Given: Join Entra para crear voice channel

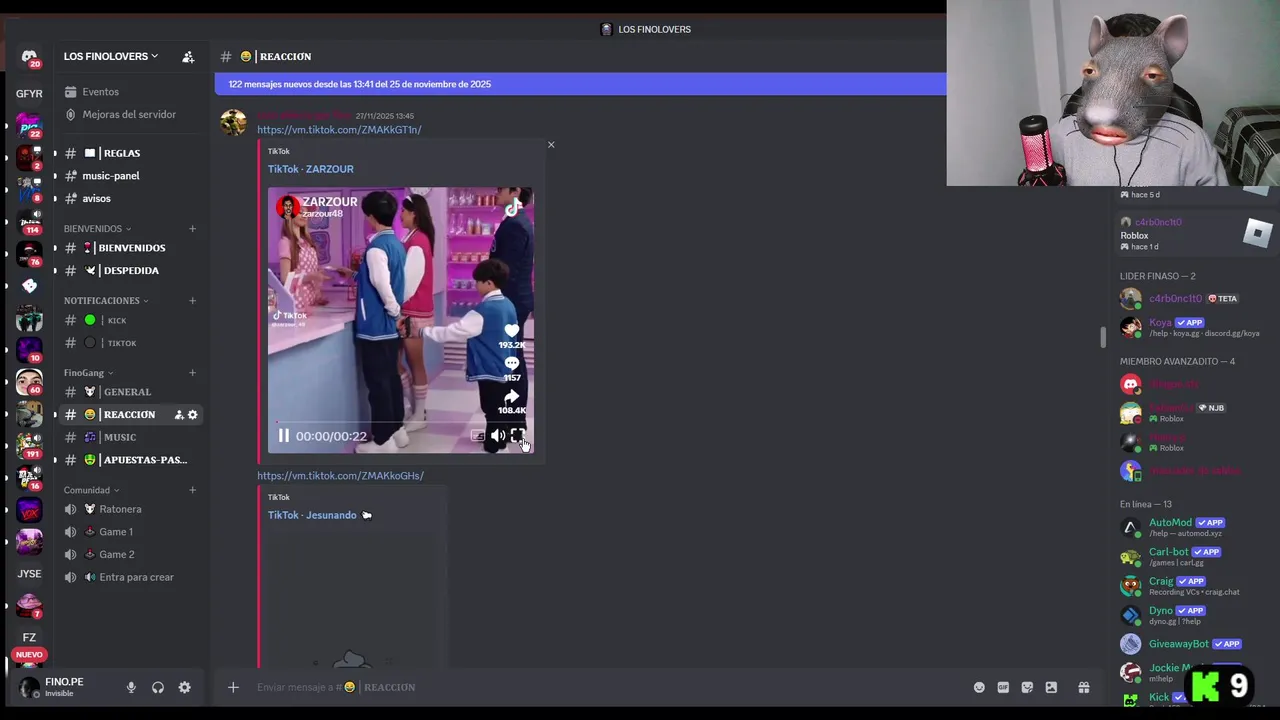Looking at the screenshot, I should pos(130,577).
